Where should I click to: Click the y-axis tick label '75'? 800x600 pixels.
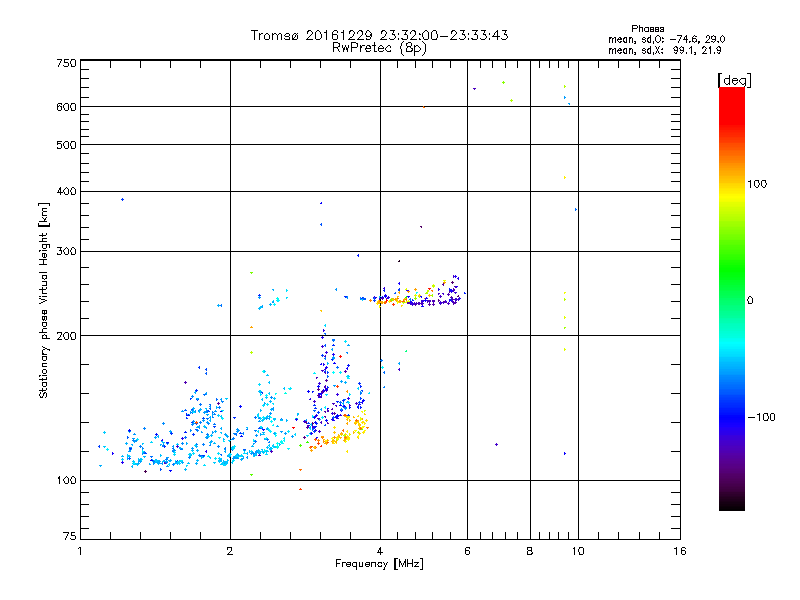point(70,536)
